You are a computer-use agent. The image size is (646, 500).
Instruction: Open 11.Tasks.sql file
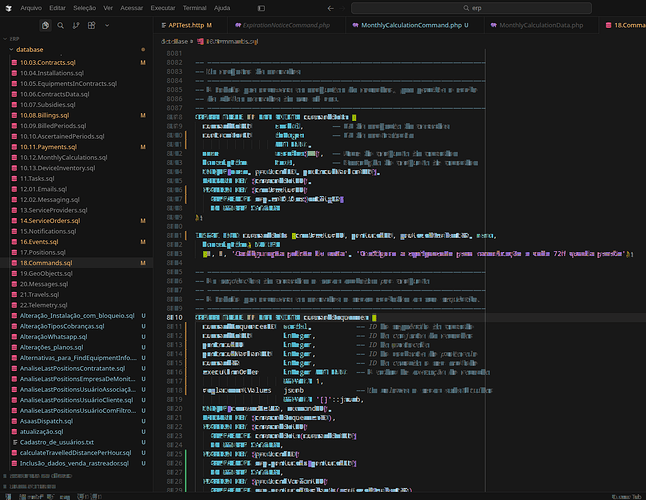pyautogui.click(x=37, y=178)
